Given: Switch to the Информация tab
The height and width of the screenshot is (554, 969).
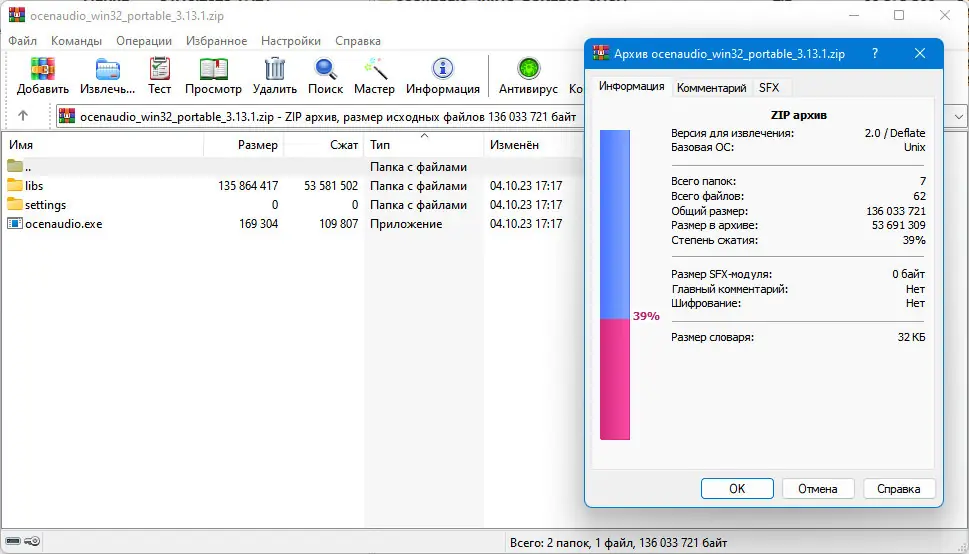Looking at the screenshot, I should click(x=632, y=87).
